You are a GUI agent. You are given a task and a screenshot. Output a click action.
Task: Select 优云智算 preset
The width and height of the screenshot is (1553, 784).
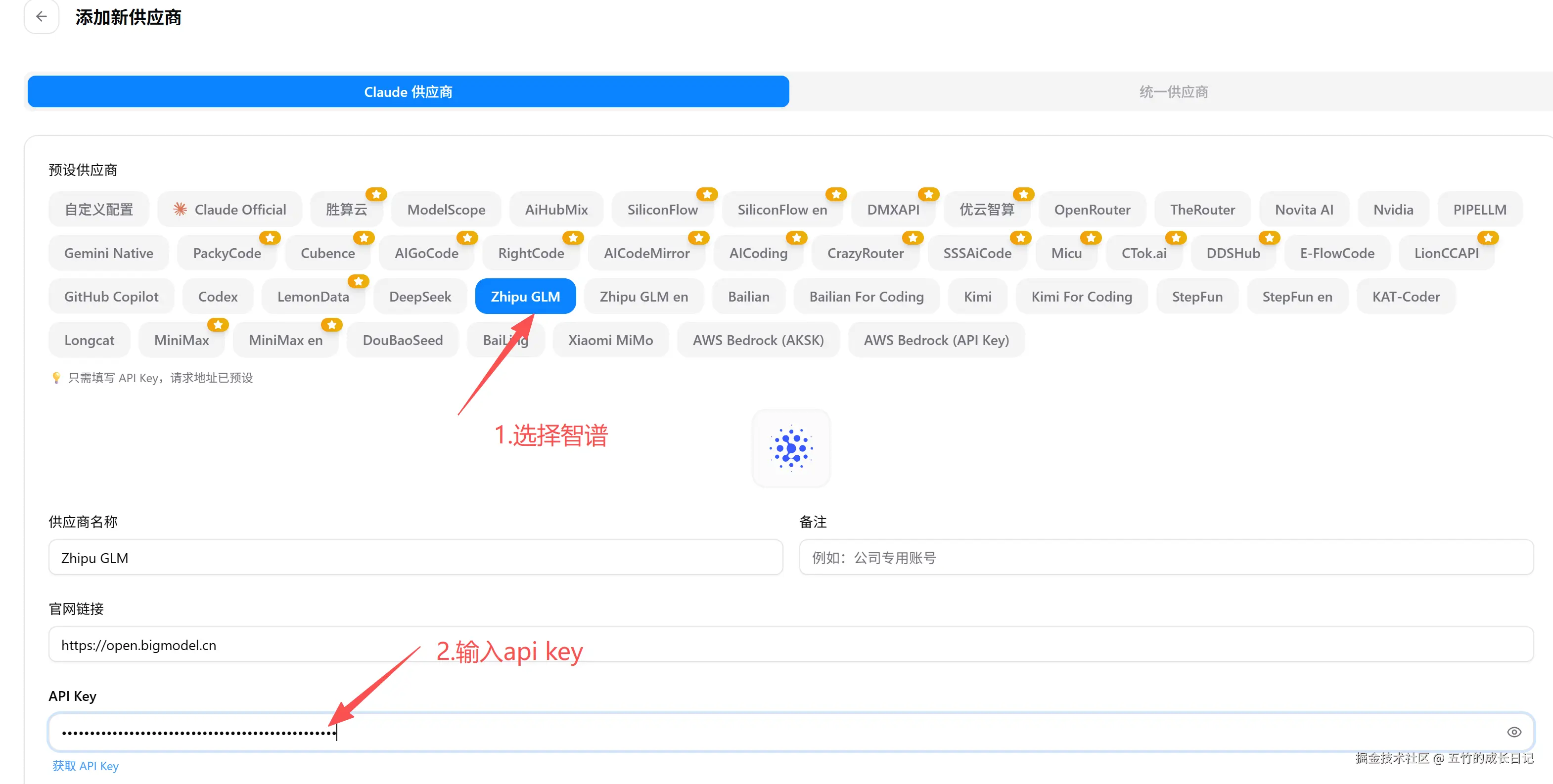pos(987,210)
